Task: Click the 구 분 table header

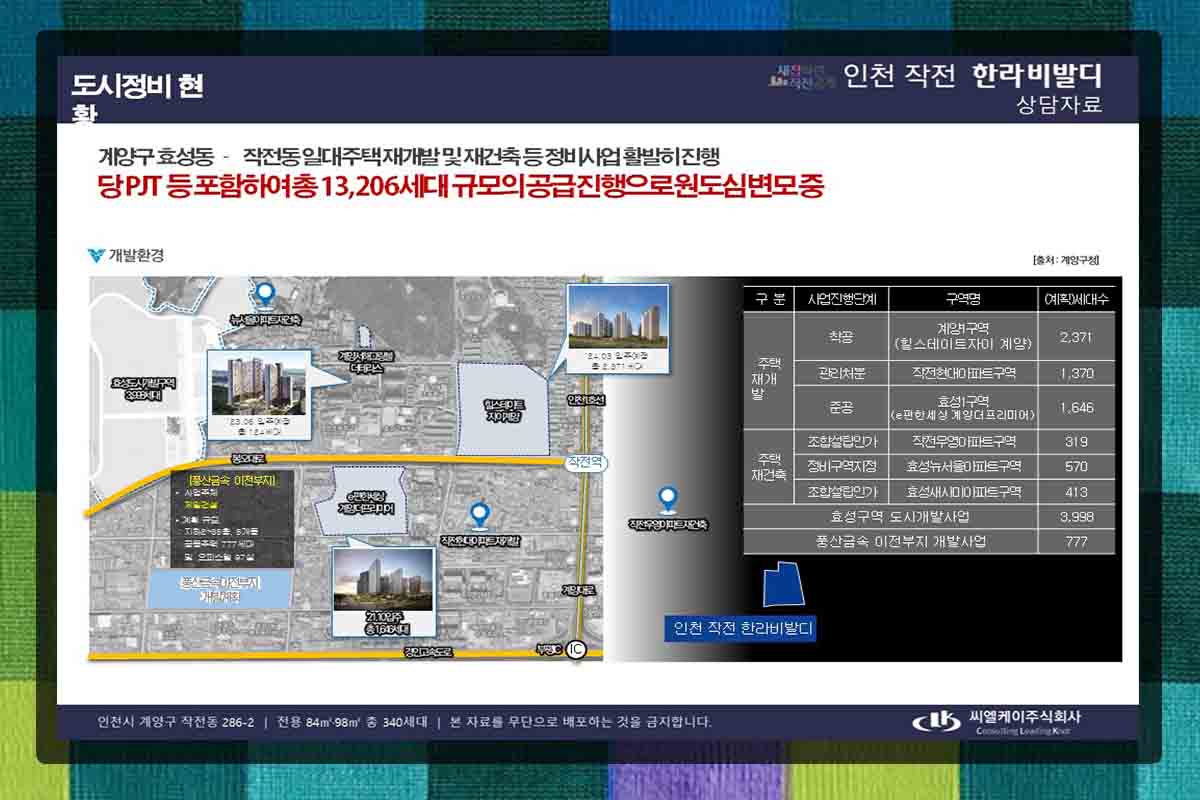Action: click(x=769, y=299)
